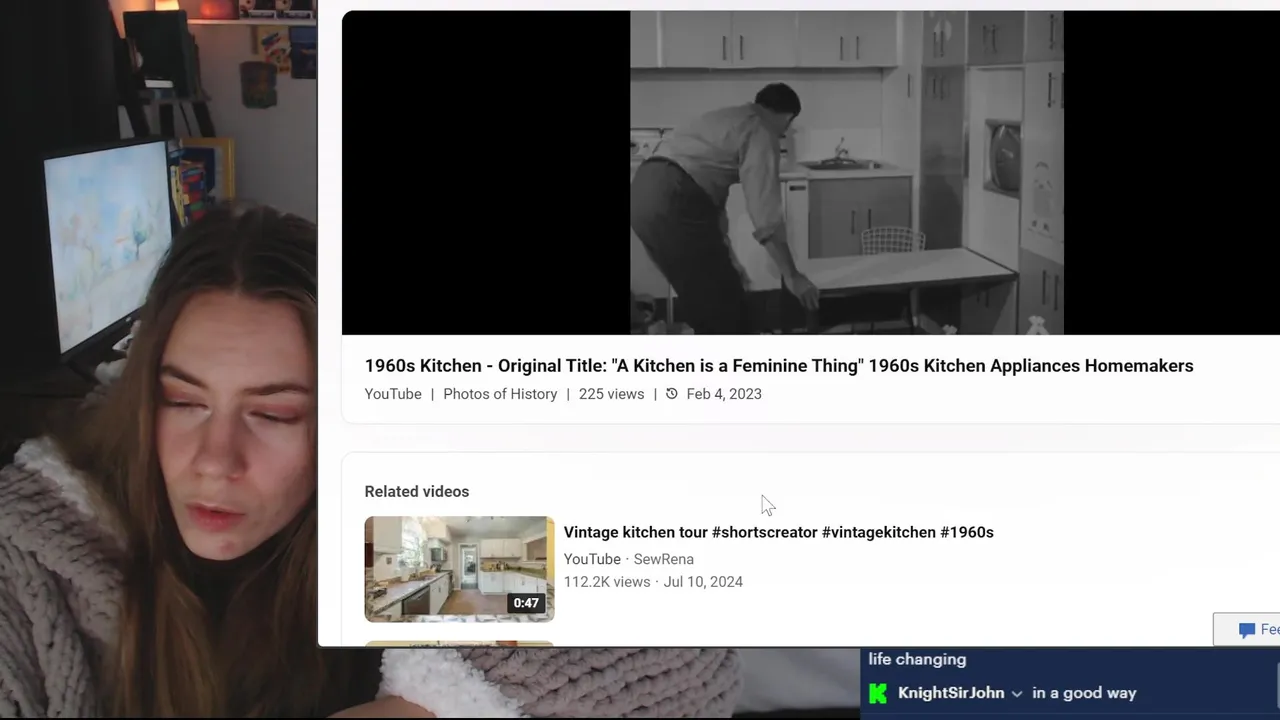Click the 'in a good way' chat message
This screenshot has height=720, width=1280.
(1084, 693)
